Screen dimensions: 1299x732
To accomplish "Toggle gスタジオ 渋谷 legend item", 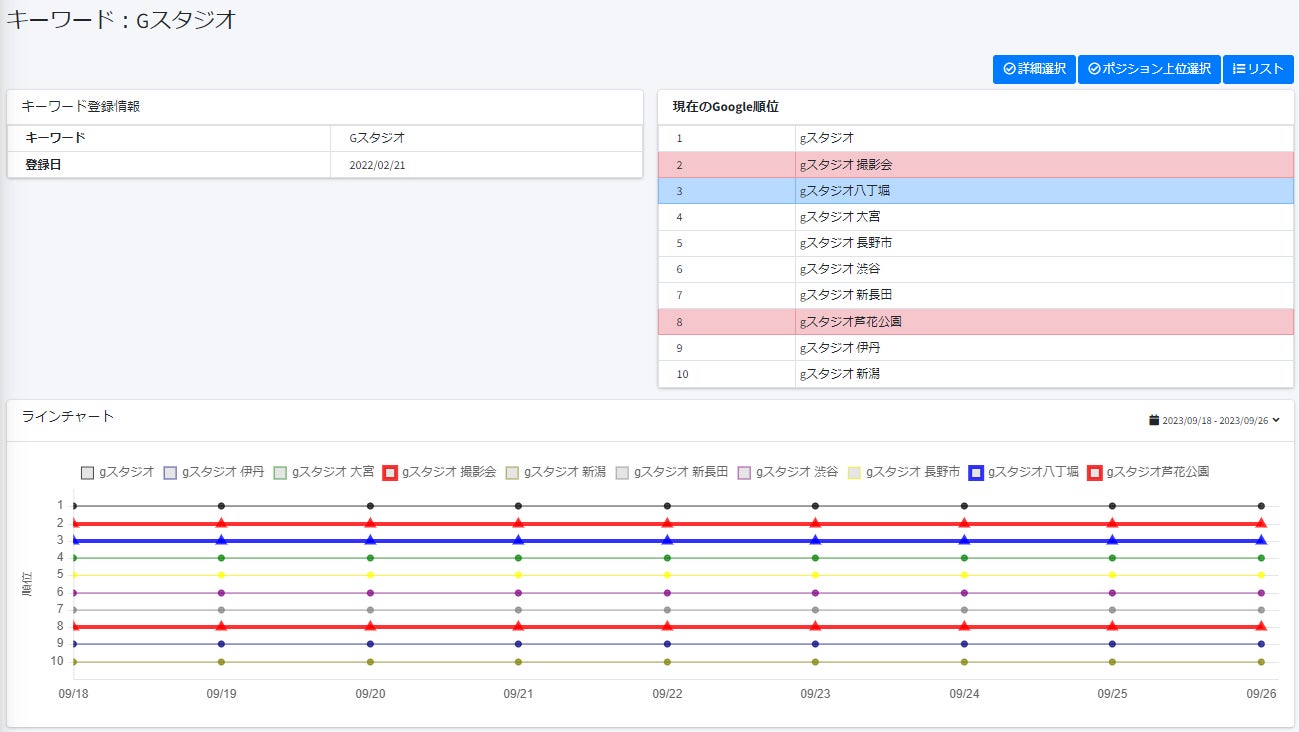I will 744,472.
